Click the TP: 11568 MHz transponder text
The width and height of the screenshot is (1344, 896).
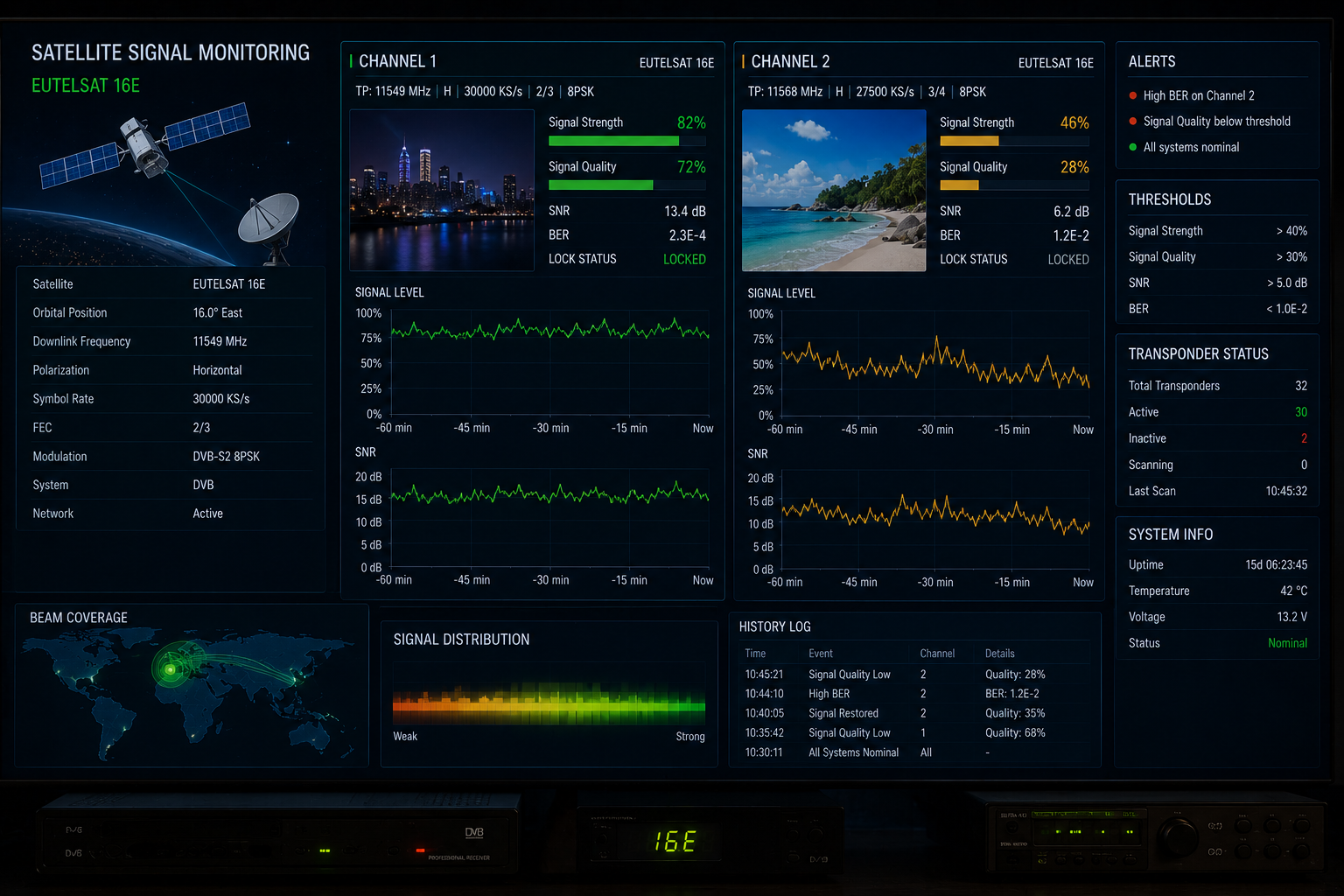785,92
